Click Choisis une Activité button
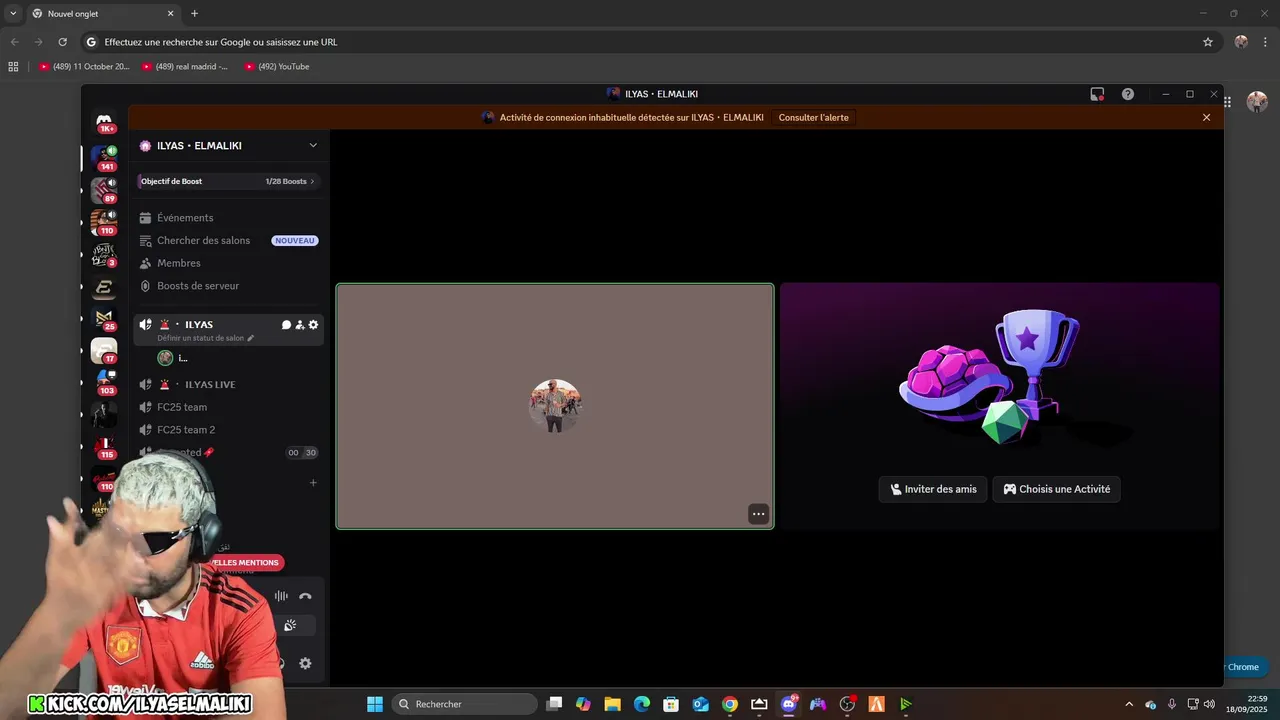The image size is (1280, 720). pos(1056,489)
